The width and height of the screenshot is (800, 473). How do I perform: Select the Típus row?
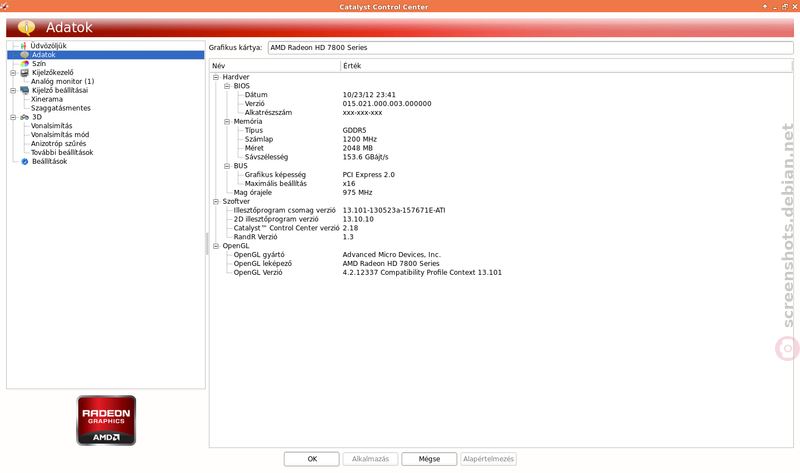pos(501,131)
